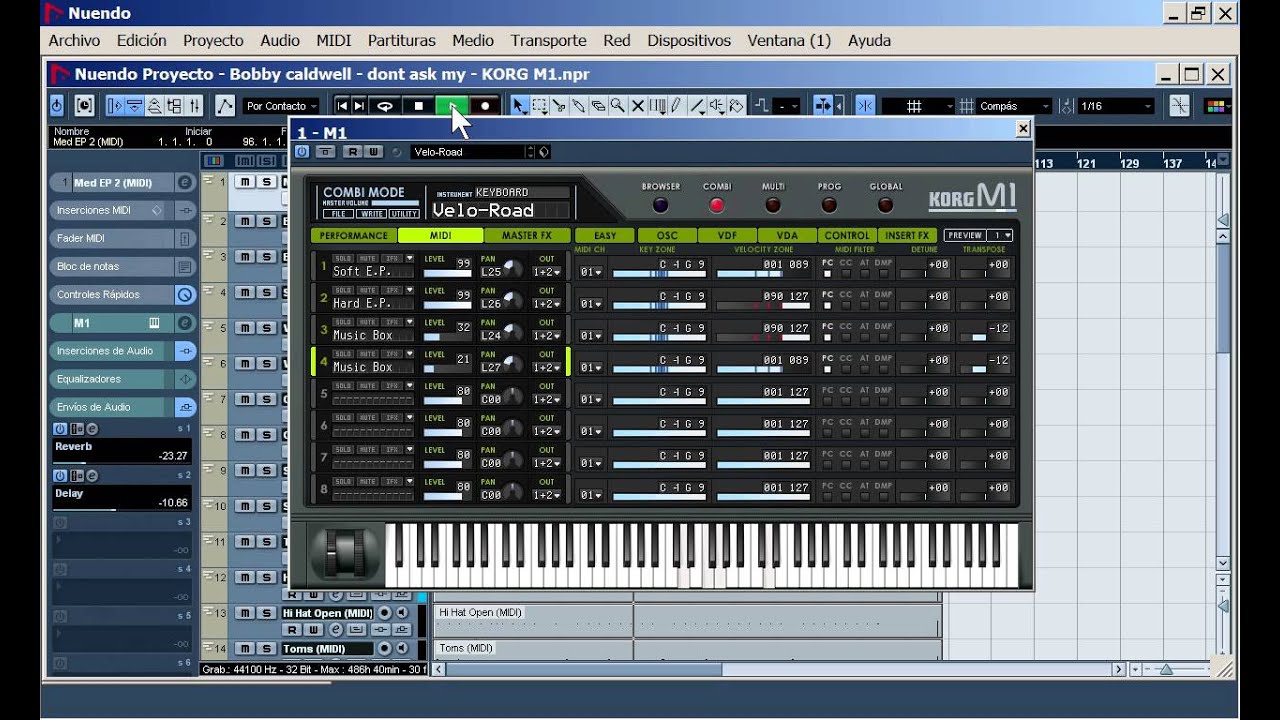Image resolution: width=1280 pixels, height=720 pixels.
Task: Select the Range Selection tool
Action: 539,105
